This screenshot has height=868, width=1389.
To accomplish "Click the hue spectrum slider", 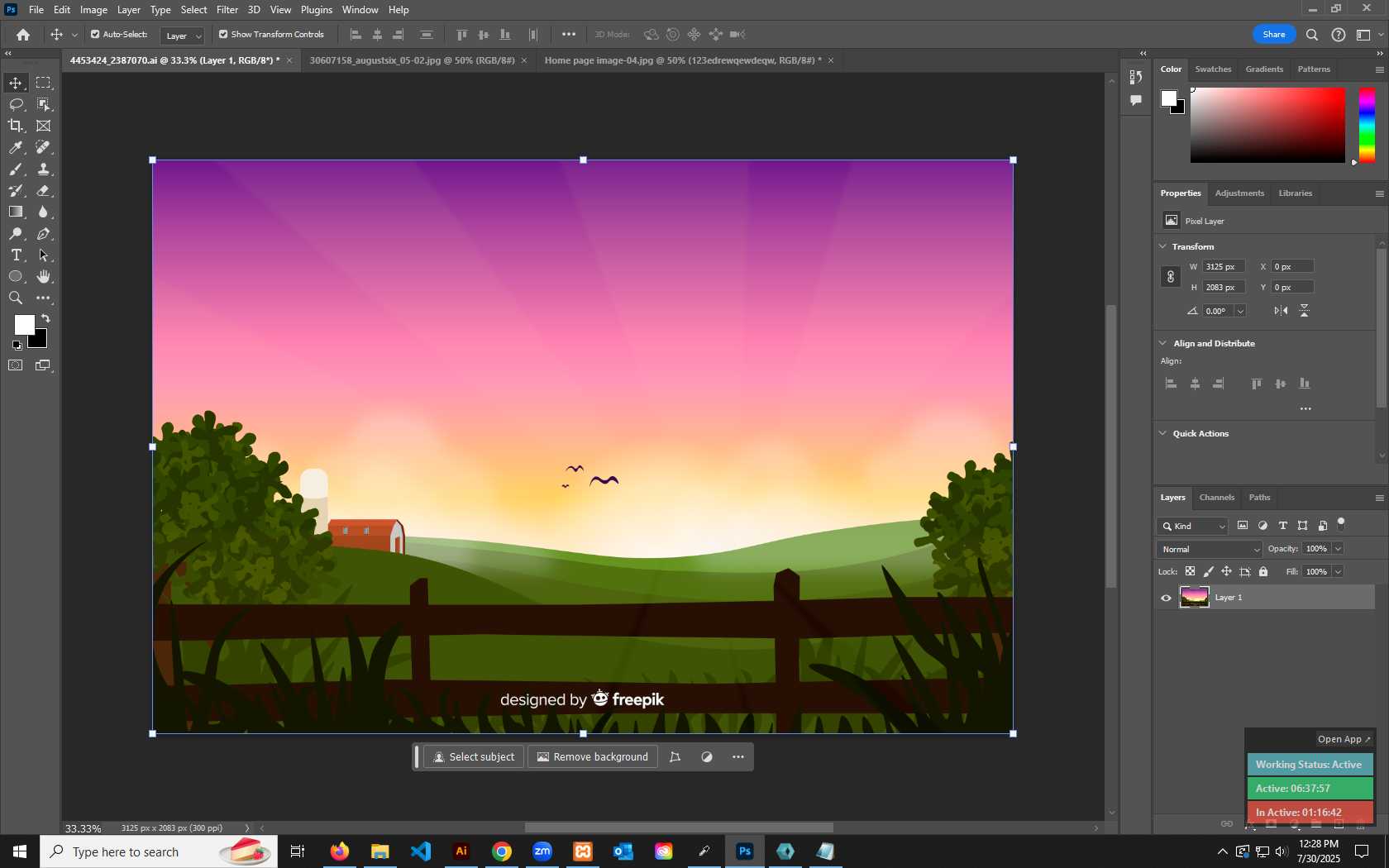I will pos(1368,125).
